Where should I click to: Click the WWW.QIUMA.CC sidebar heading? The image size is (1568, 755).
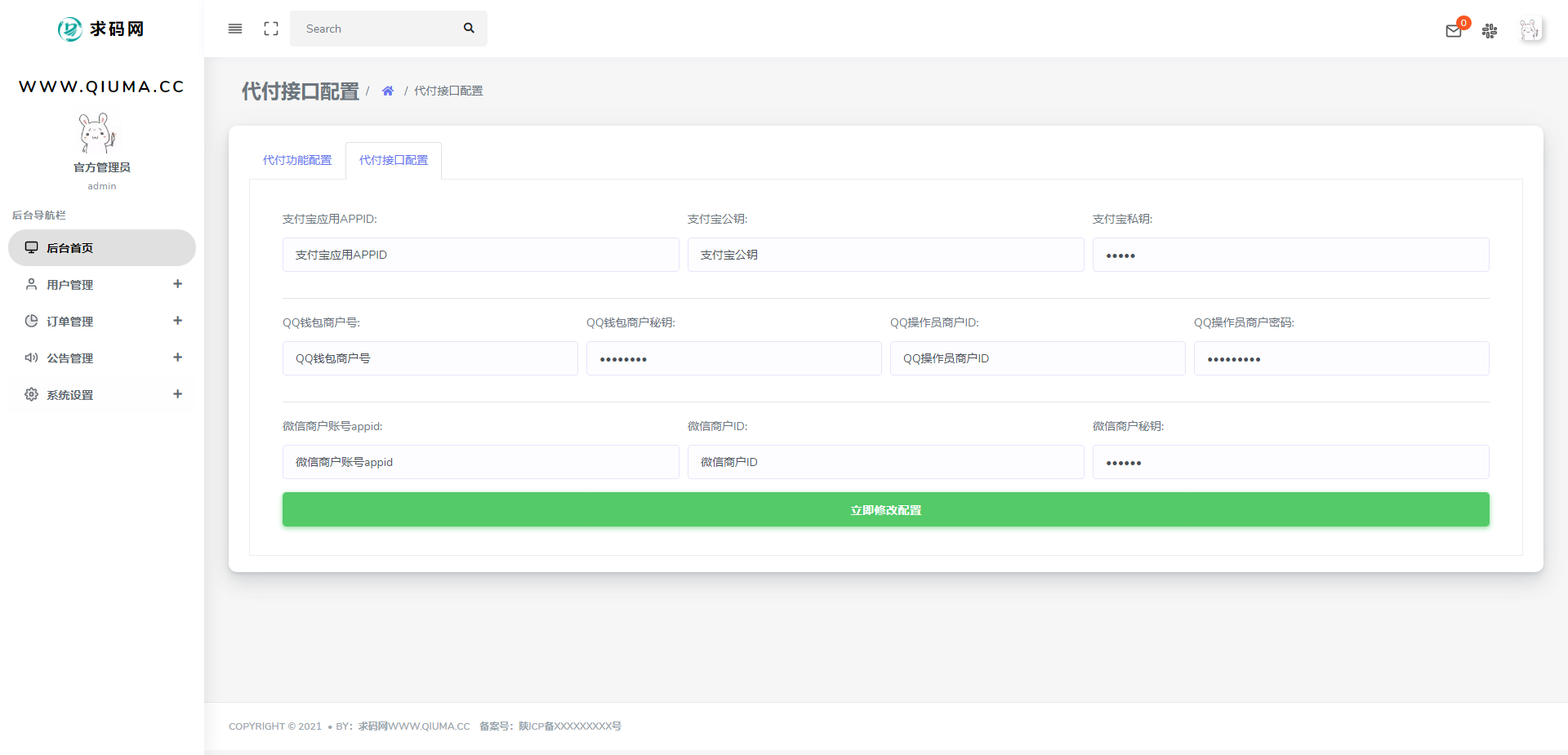[102, 87]
